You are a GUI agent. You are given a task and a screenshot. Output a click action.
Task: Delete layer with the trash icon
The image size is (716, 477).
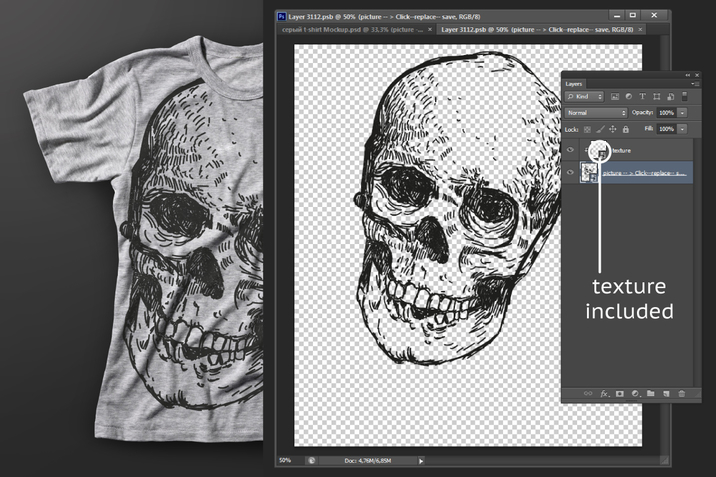point(682,394)
